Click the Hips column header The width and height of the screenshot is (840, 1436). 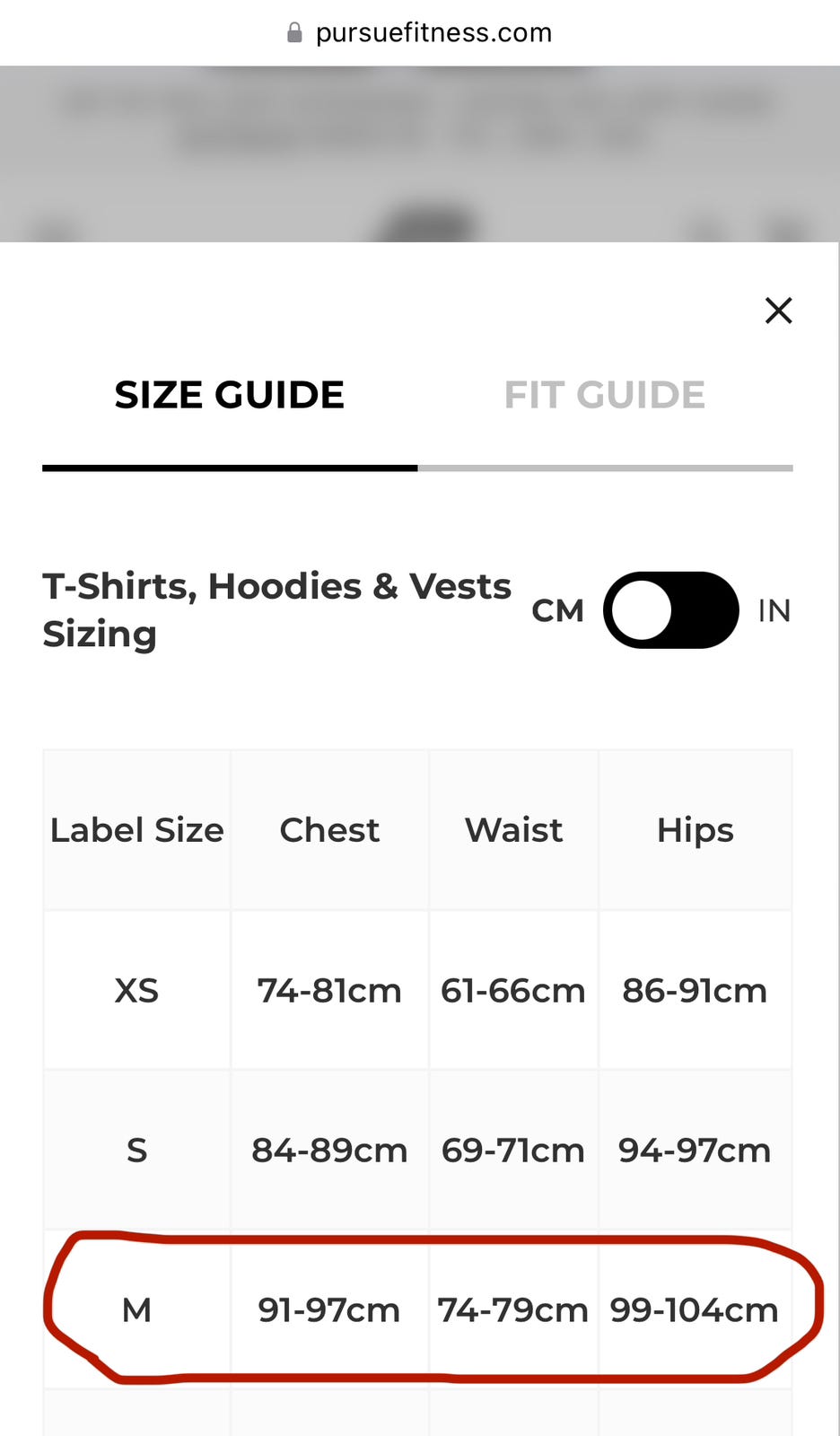click(695, 830)
